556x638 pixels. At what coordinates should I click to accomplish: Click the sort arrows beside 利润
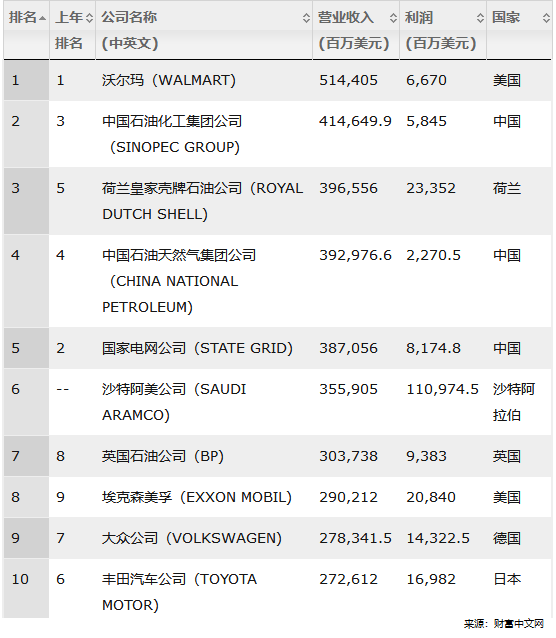tap(480, 18)
